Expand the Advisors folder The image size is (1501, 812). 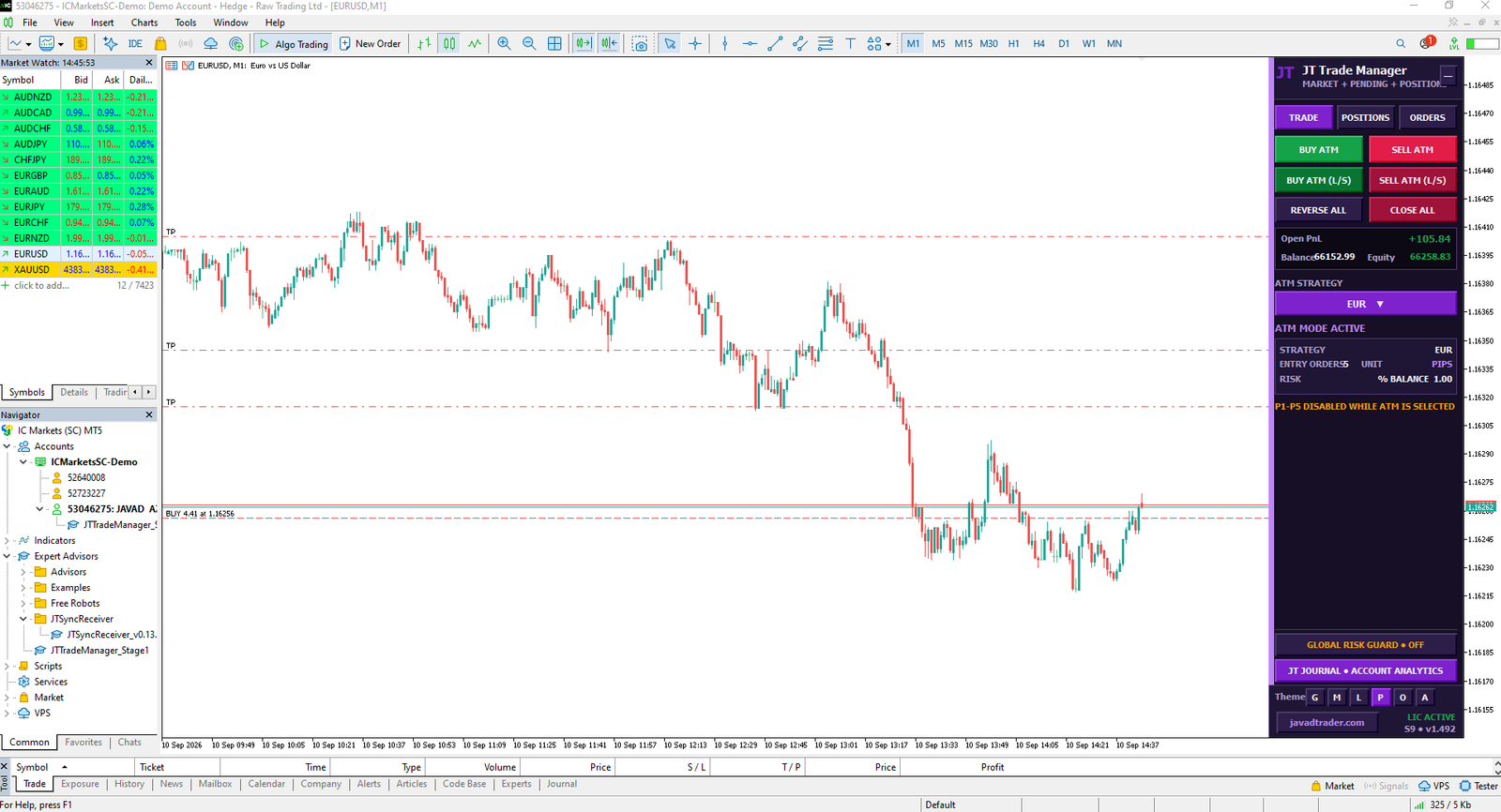[x=23, y=572]
